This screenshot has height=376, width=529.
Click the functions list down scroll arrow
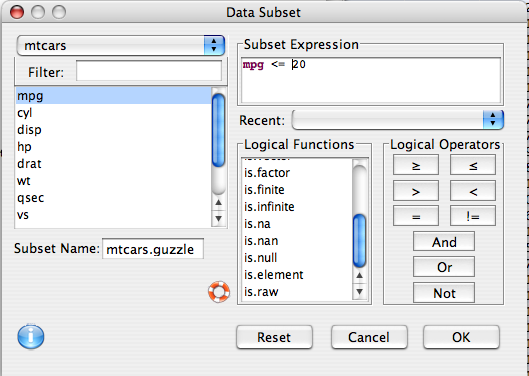pos(360,292)
